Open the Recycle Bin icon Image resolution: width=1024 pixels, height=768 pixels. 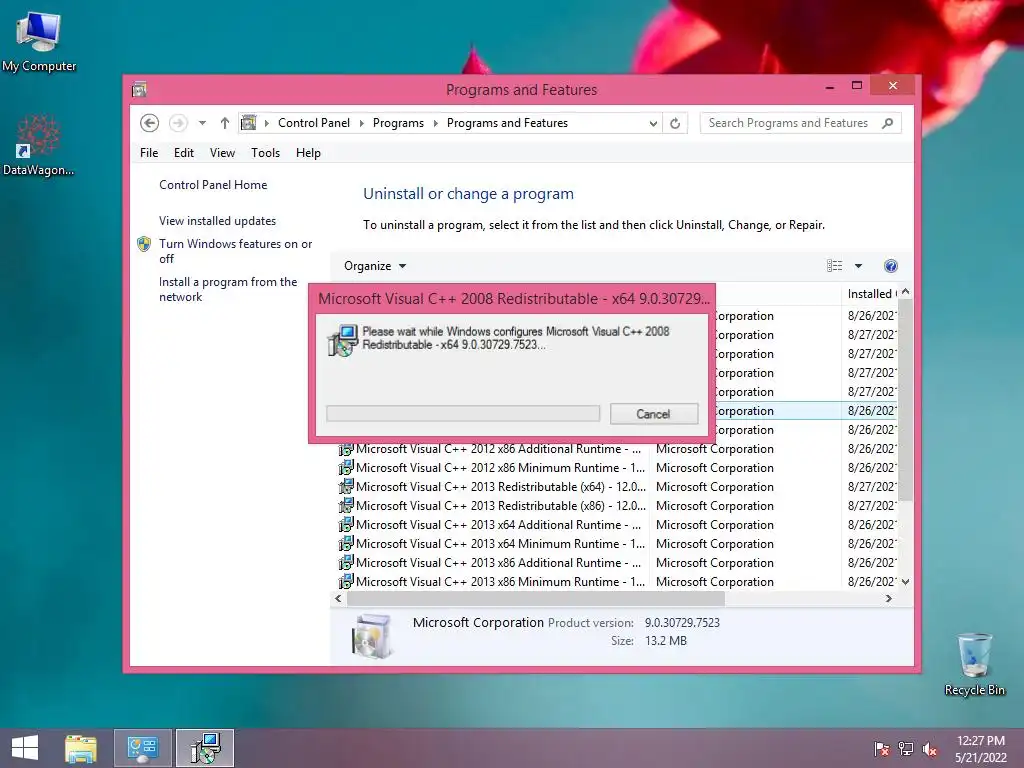[974, 665]
